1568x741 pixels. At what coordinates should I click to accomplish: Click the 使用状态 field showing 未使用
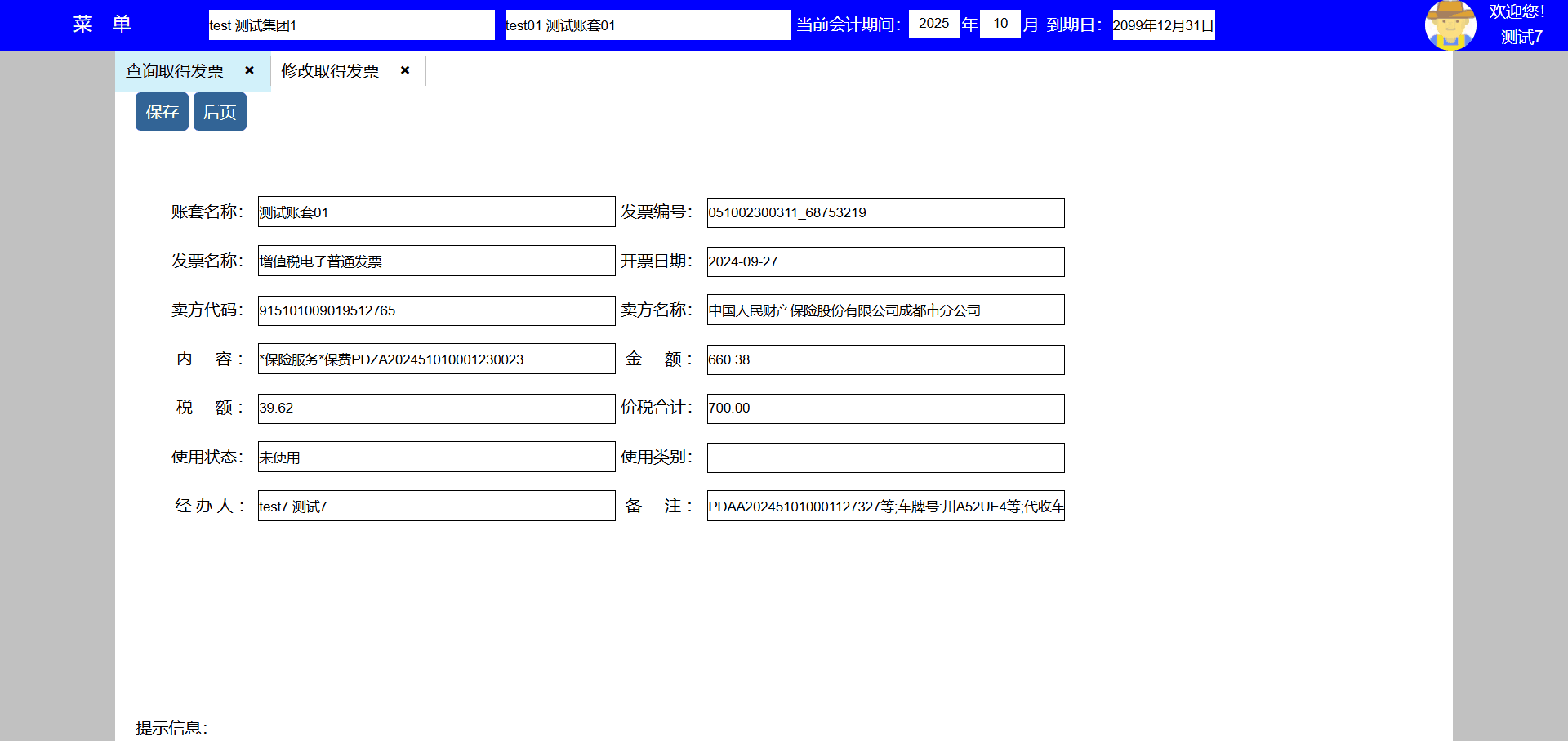[436, 458]
